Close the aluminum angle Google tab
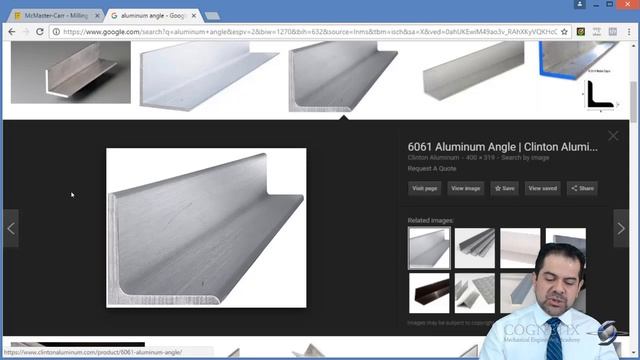Screen dimensions: 640x360 [194, 16]
